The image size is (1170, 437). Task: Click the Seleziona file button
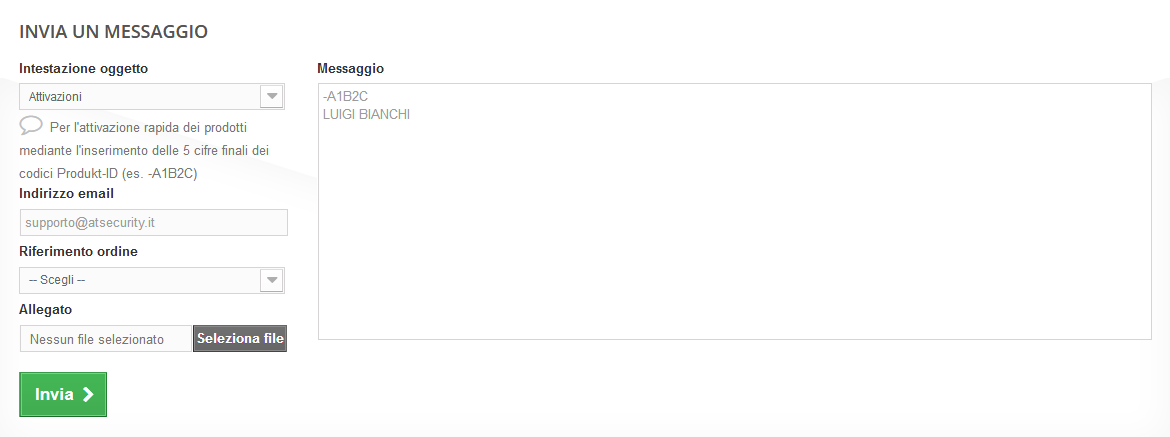pos(240,339)
